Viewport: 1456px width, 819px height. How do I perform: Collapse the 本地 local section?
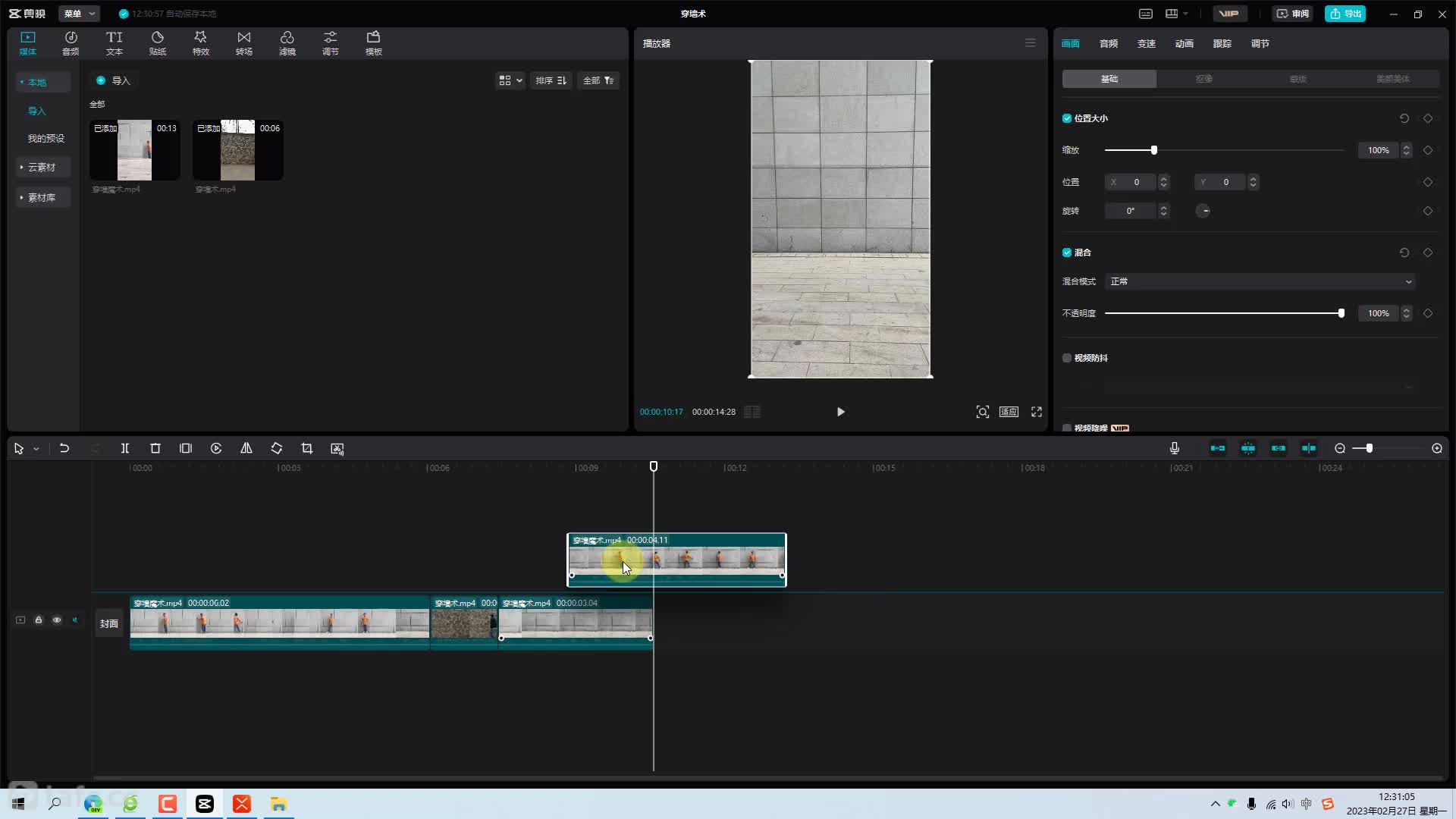pyautogui.click(x=43, y=82)
